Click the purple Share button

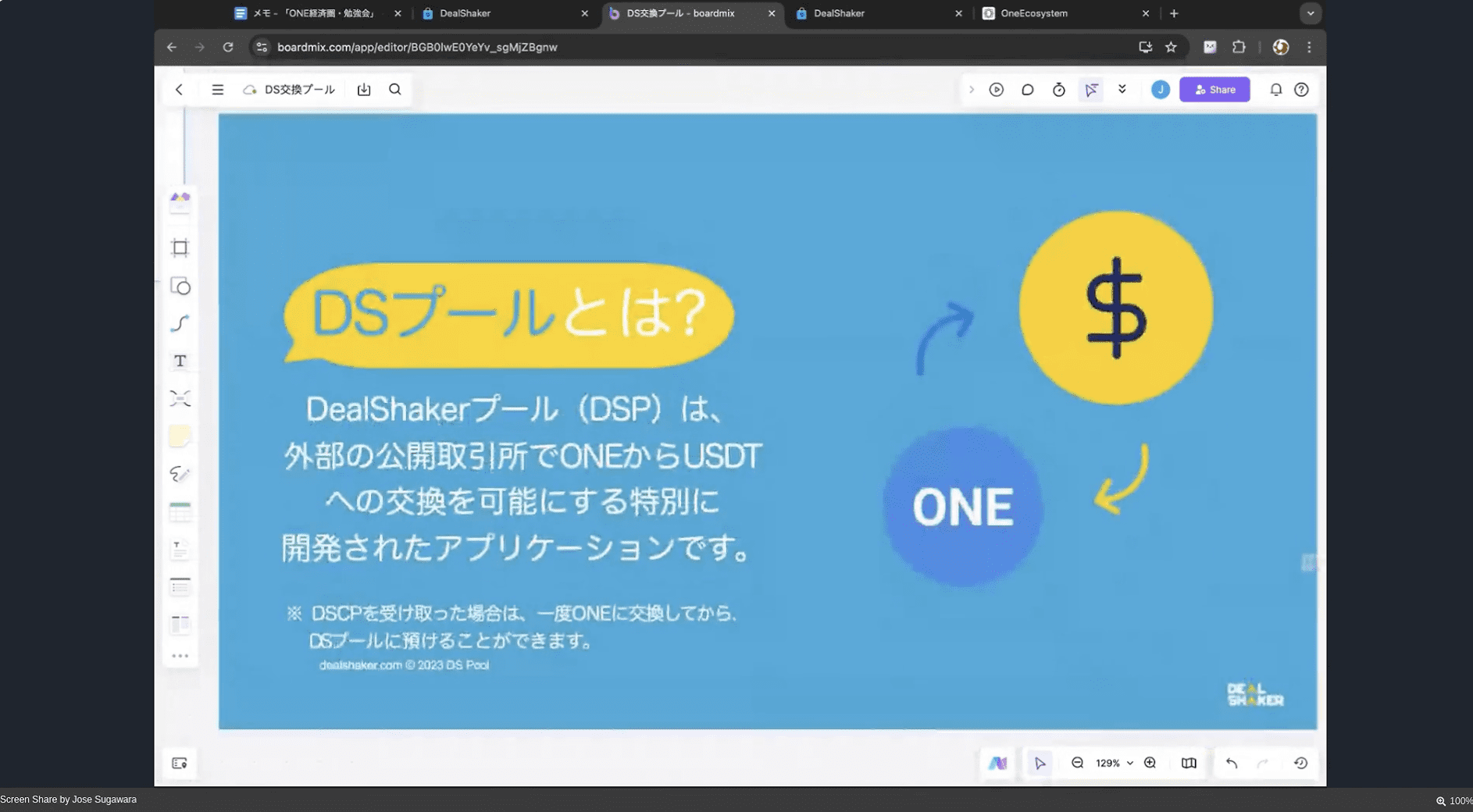click(x=1215, y=89)
